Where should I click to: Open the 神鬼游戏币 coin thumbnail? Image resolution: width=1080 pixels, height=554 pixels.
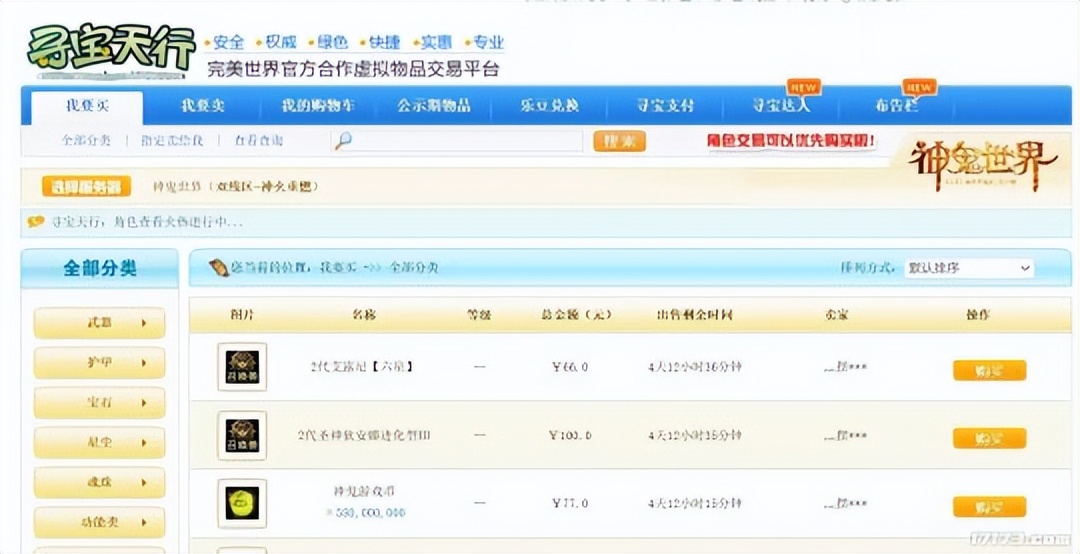click(x=242, y=503)
